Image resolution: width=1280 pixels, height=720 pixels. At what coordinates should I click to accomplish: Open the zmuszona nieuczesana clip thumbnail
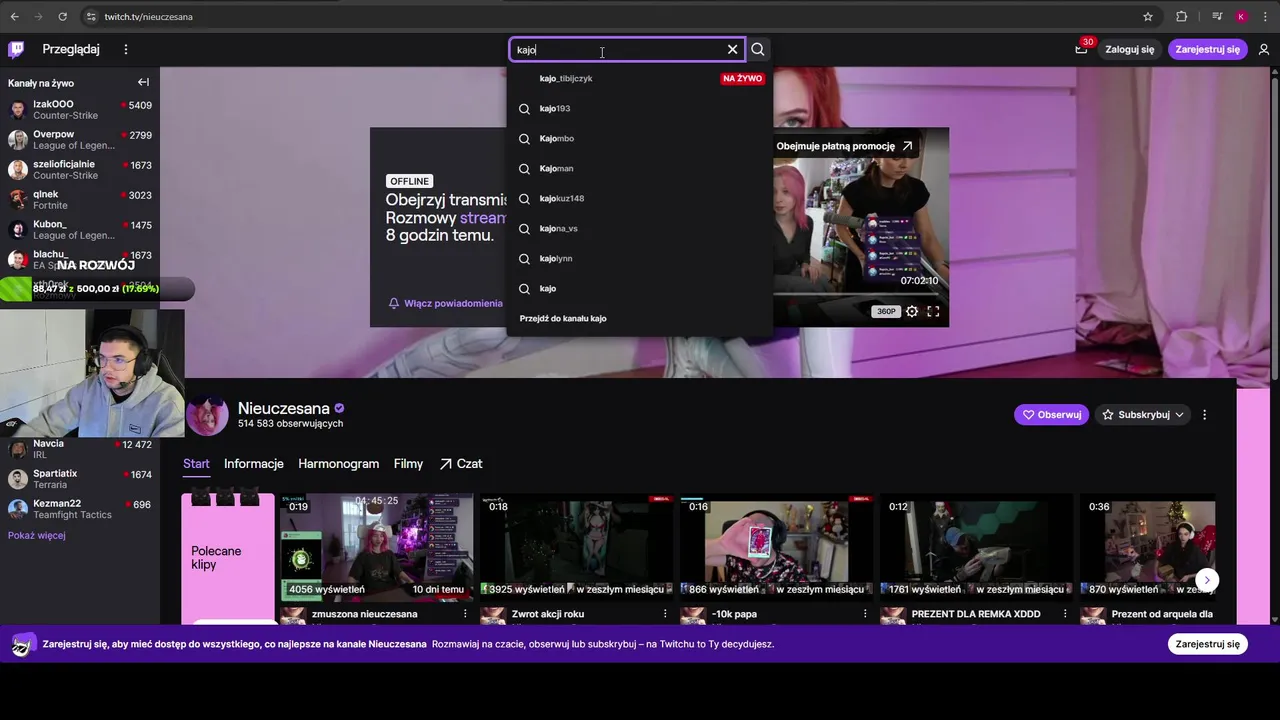pyautogui.click(x=377, y=546)
